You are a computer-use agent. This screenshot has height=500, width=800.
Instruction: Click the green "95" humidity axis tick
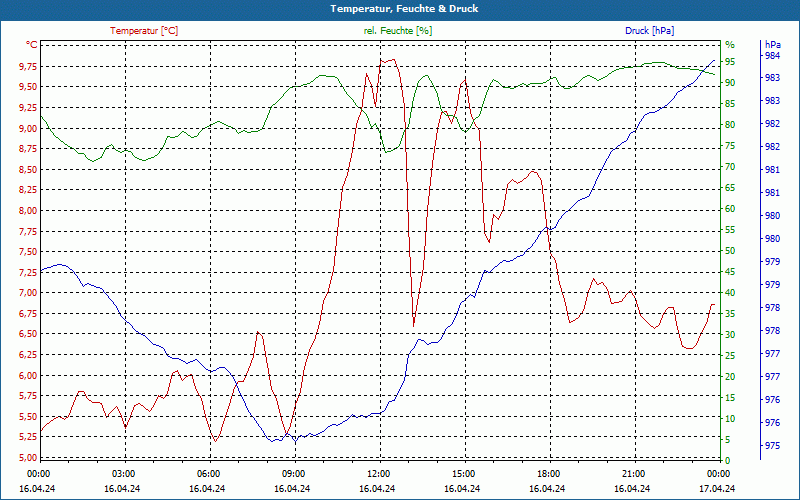[730, 62]
